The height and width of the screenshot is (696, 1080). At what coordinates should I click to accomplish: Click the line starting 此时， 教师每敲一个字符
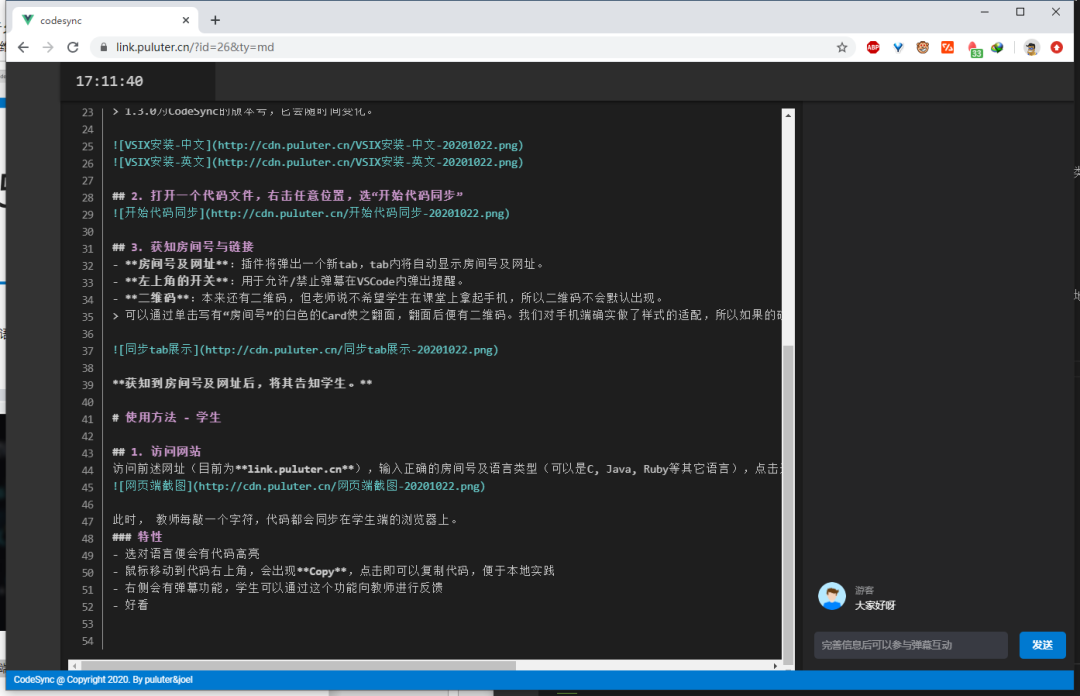tap(286, 520)
